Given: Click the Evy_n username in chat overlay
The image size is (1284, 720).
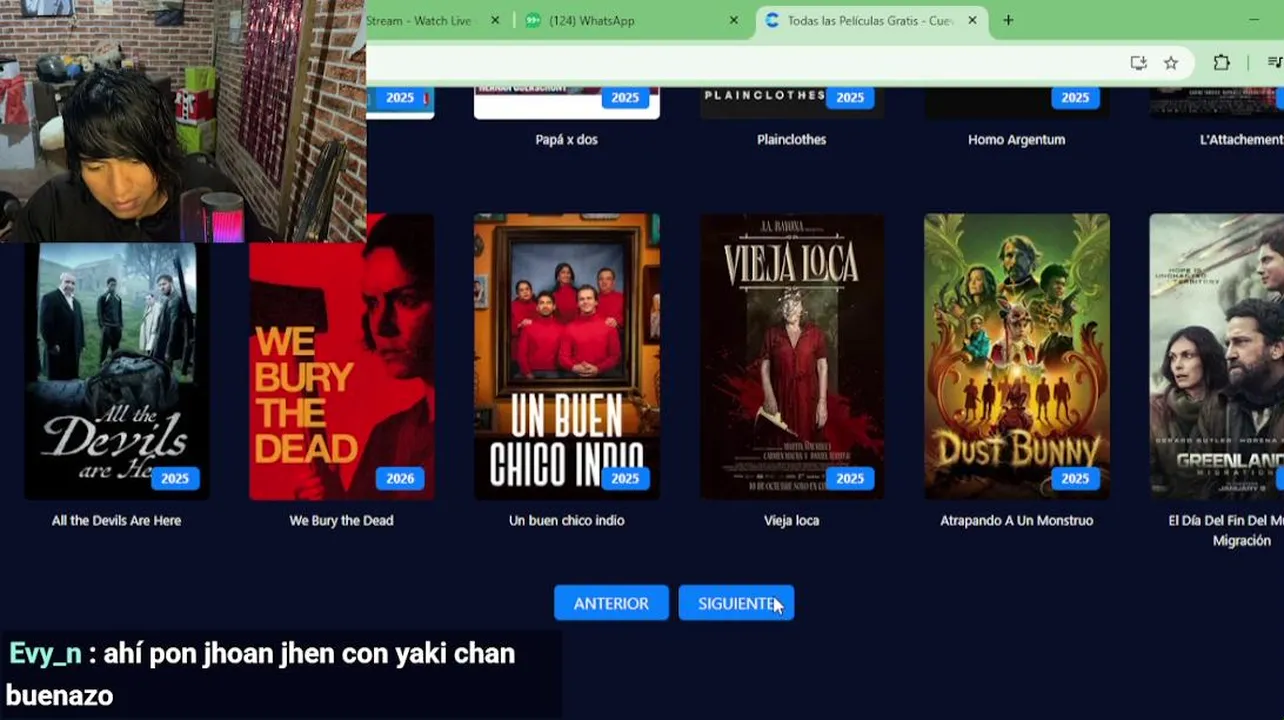Looking at the screenshot, I should point(45,654).
